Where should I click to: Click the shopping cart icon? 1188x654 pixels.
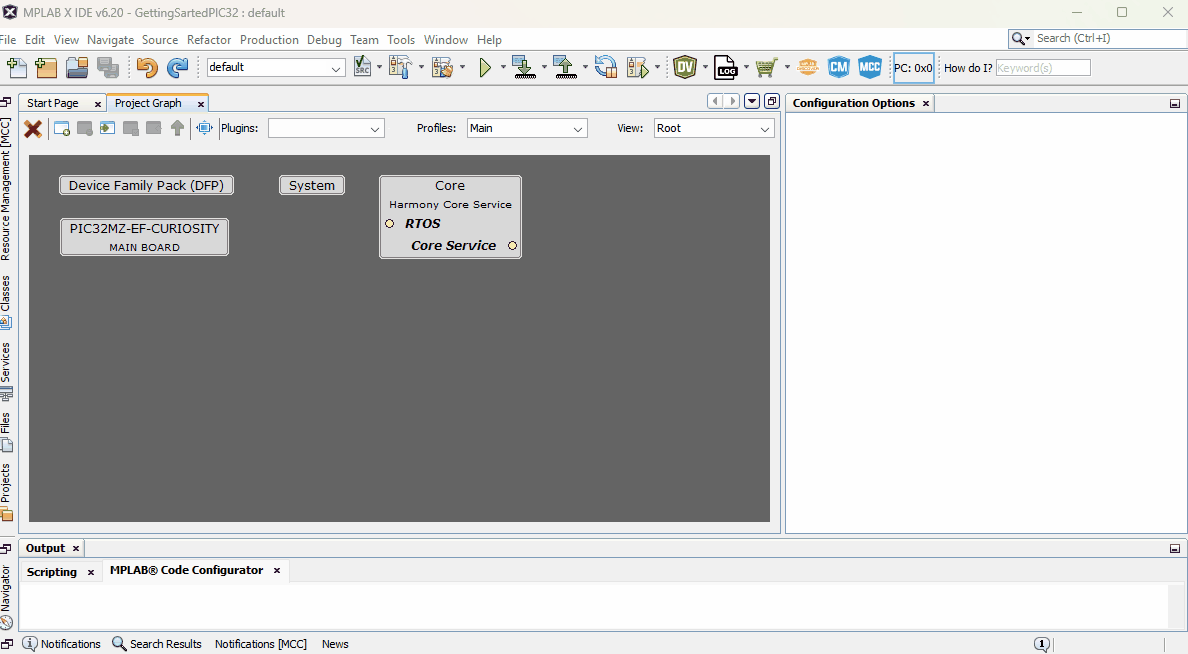point(766,67)
